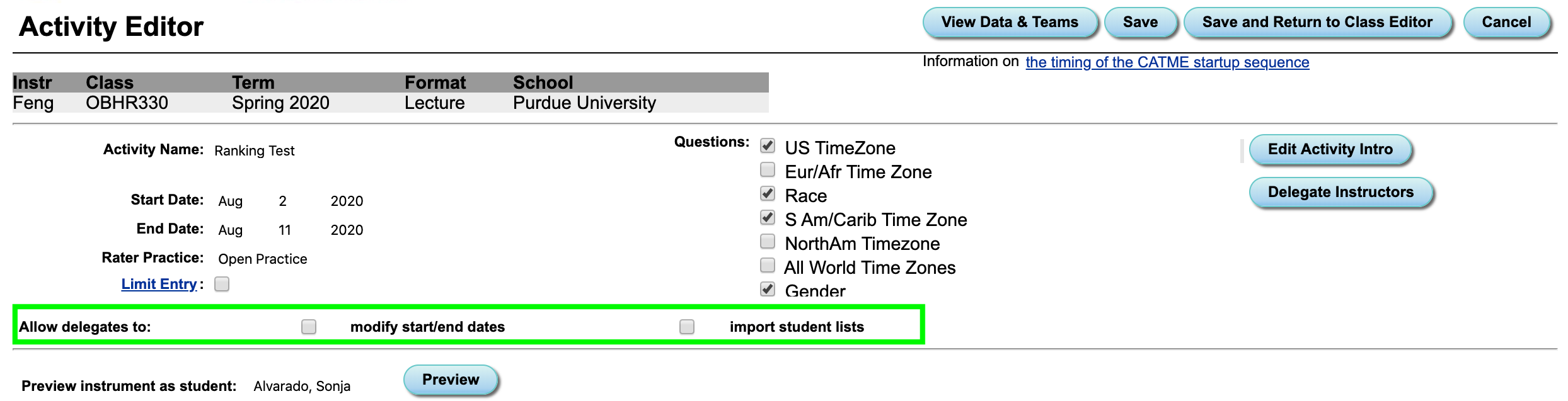Enable the All World Time Zones question
Viewport: 1568px width, 401px height.
click(x=767, y=265)
